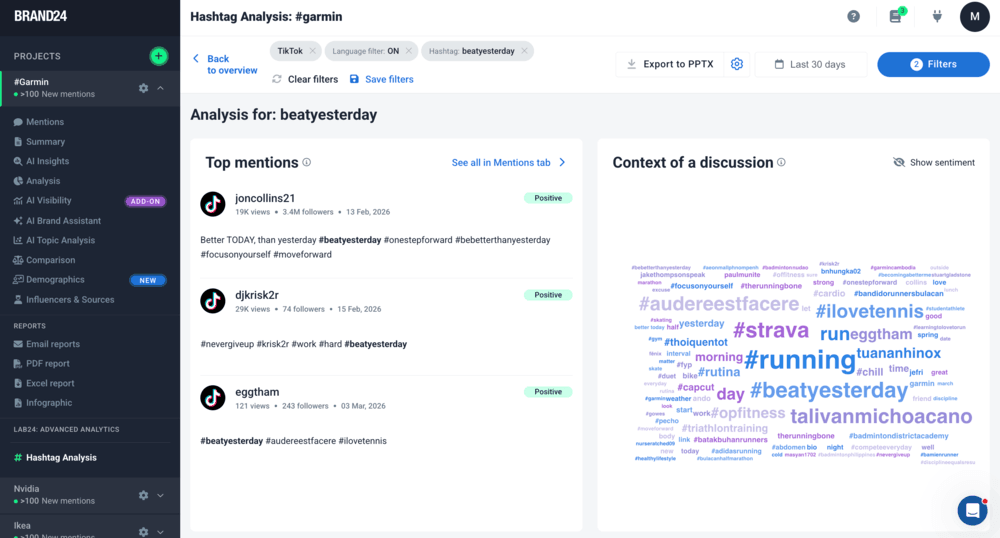Remove the Hashtag beatyesterday filter chip

524,51
